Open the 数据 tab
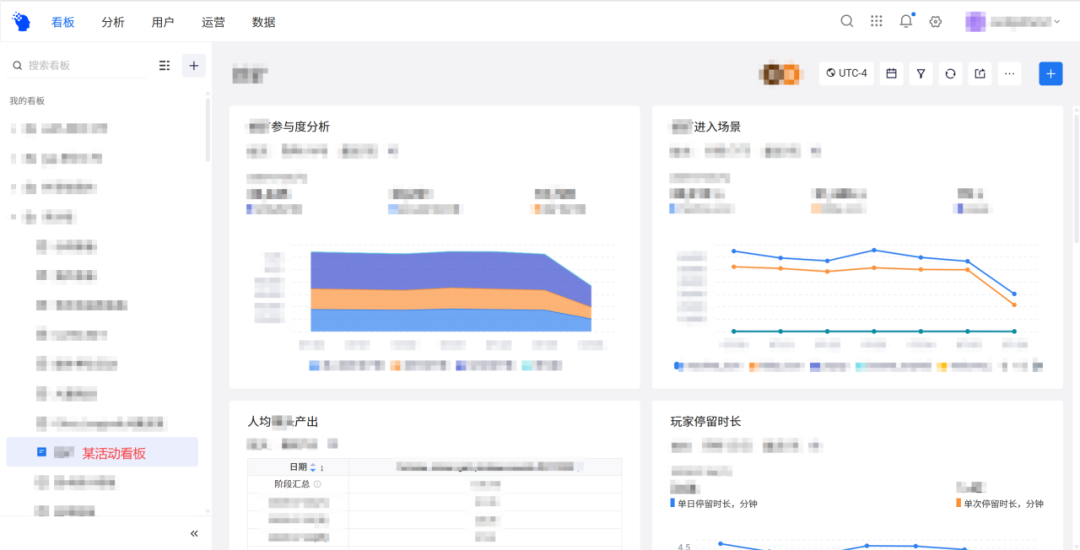The image size is (1080, 550). coord(264,22)
